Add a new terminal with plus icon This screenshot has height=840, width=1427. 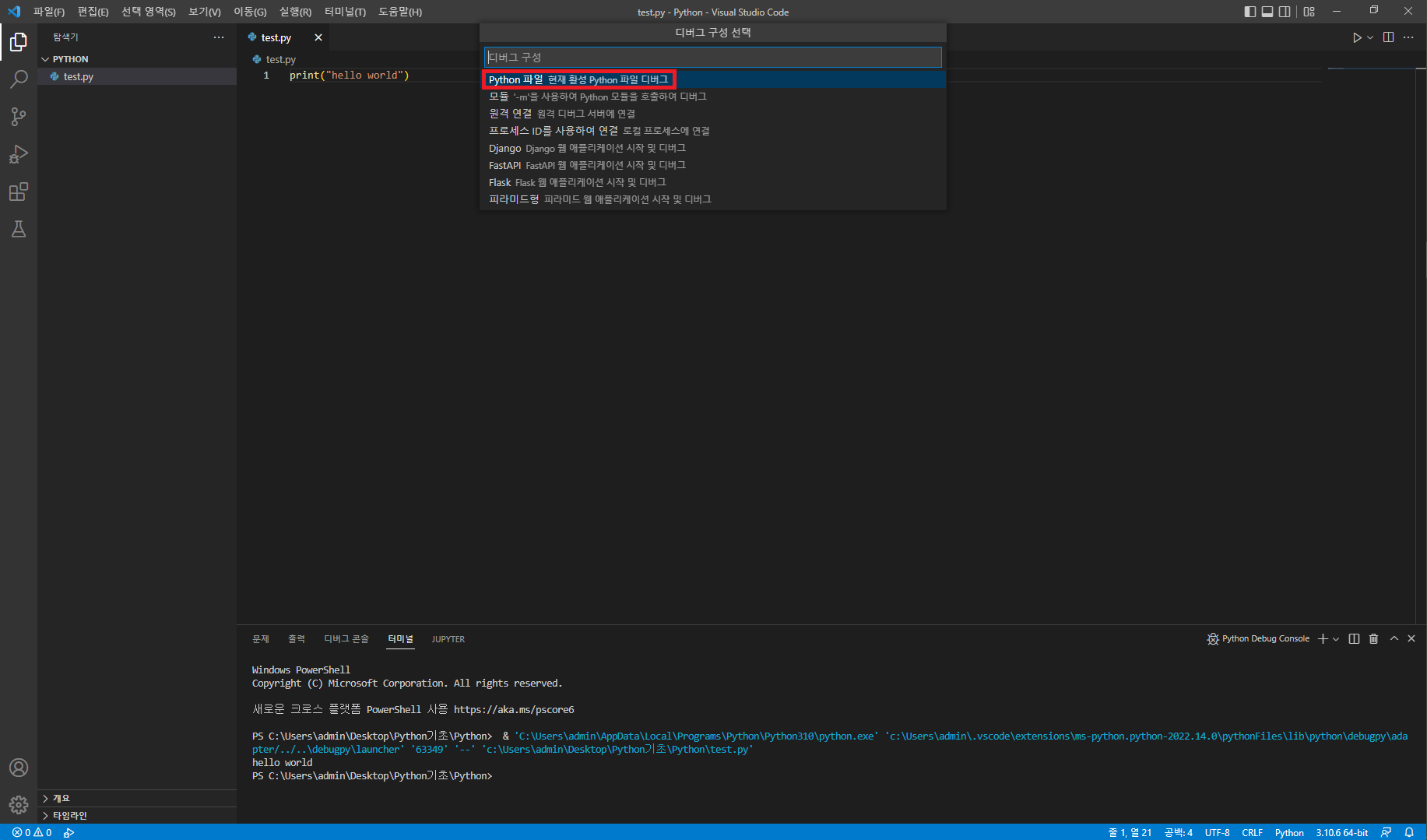click(1323, 638)
